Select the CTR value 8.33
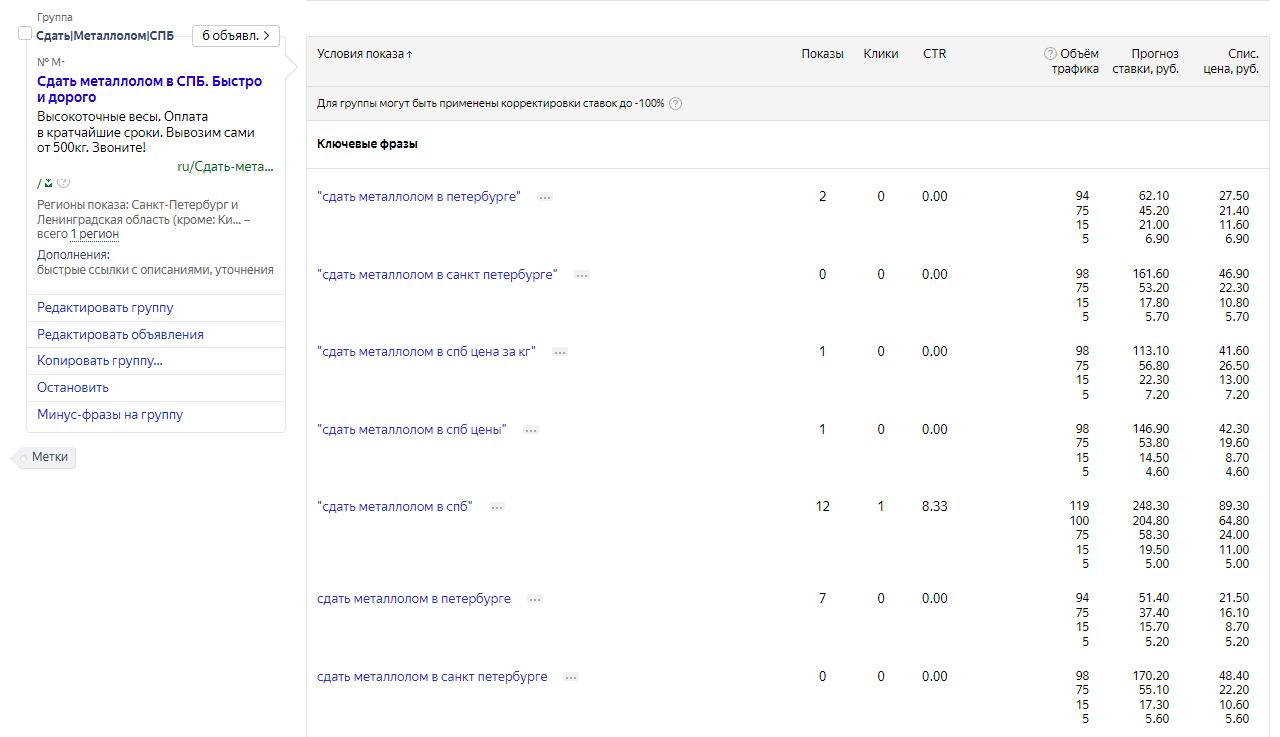The width and height of the screenshot is (1280, 737). (935, 507)
